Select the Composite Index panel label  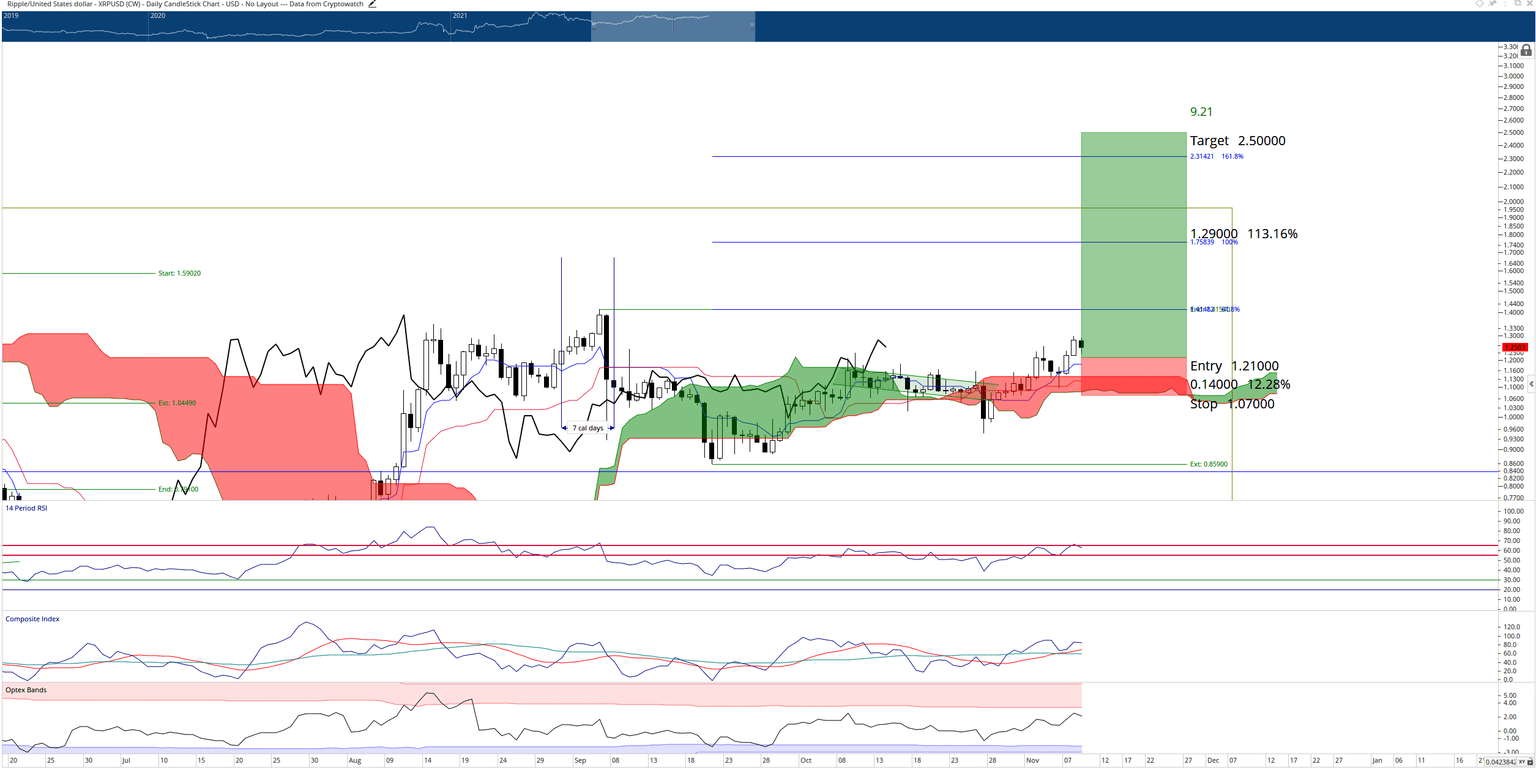click(32, 619)
